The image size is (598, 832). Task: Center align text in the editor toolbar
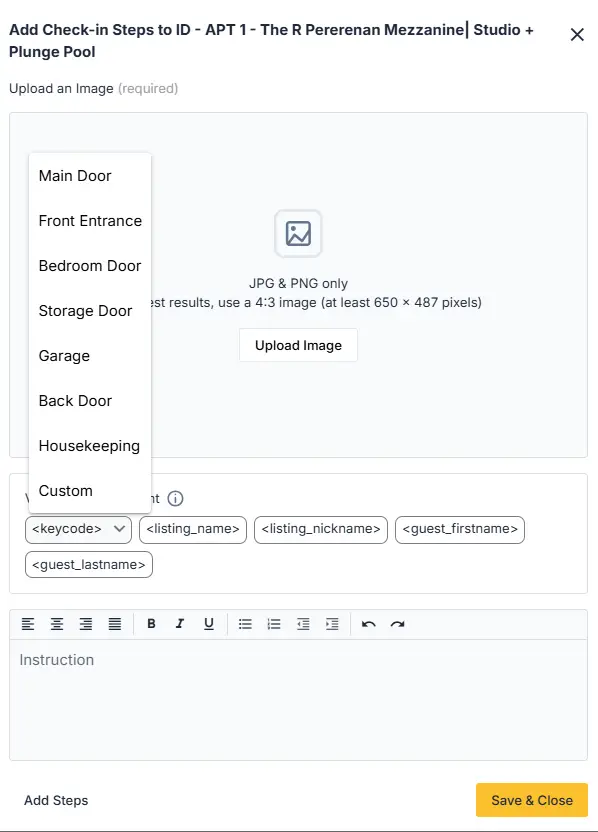57,624
